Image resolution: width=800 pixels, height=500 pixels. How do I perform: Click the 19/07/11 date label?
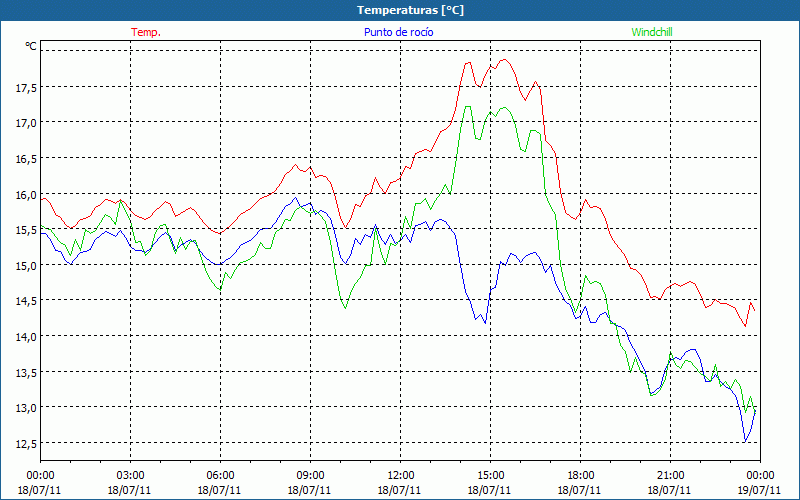pos(759,490)
